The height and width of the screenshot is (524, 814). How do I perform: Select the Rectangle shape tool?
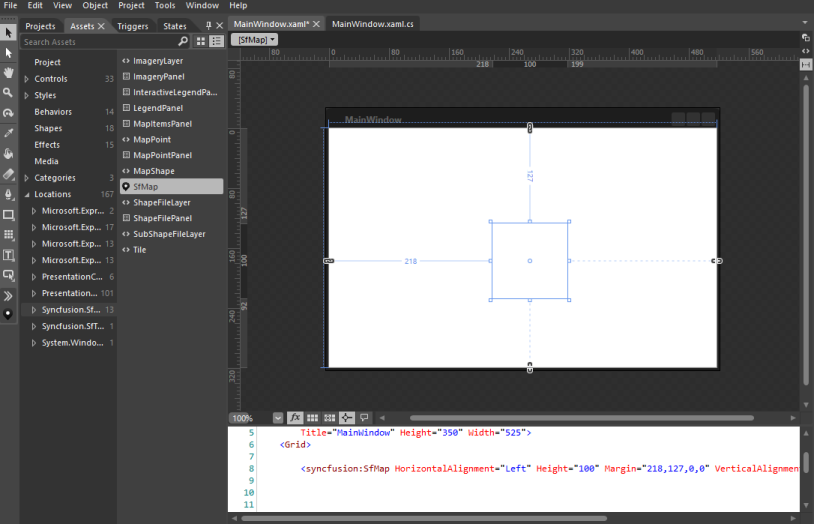click(8, 214)
